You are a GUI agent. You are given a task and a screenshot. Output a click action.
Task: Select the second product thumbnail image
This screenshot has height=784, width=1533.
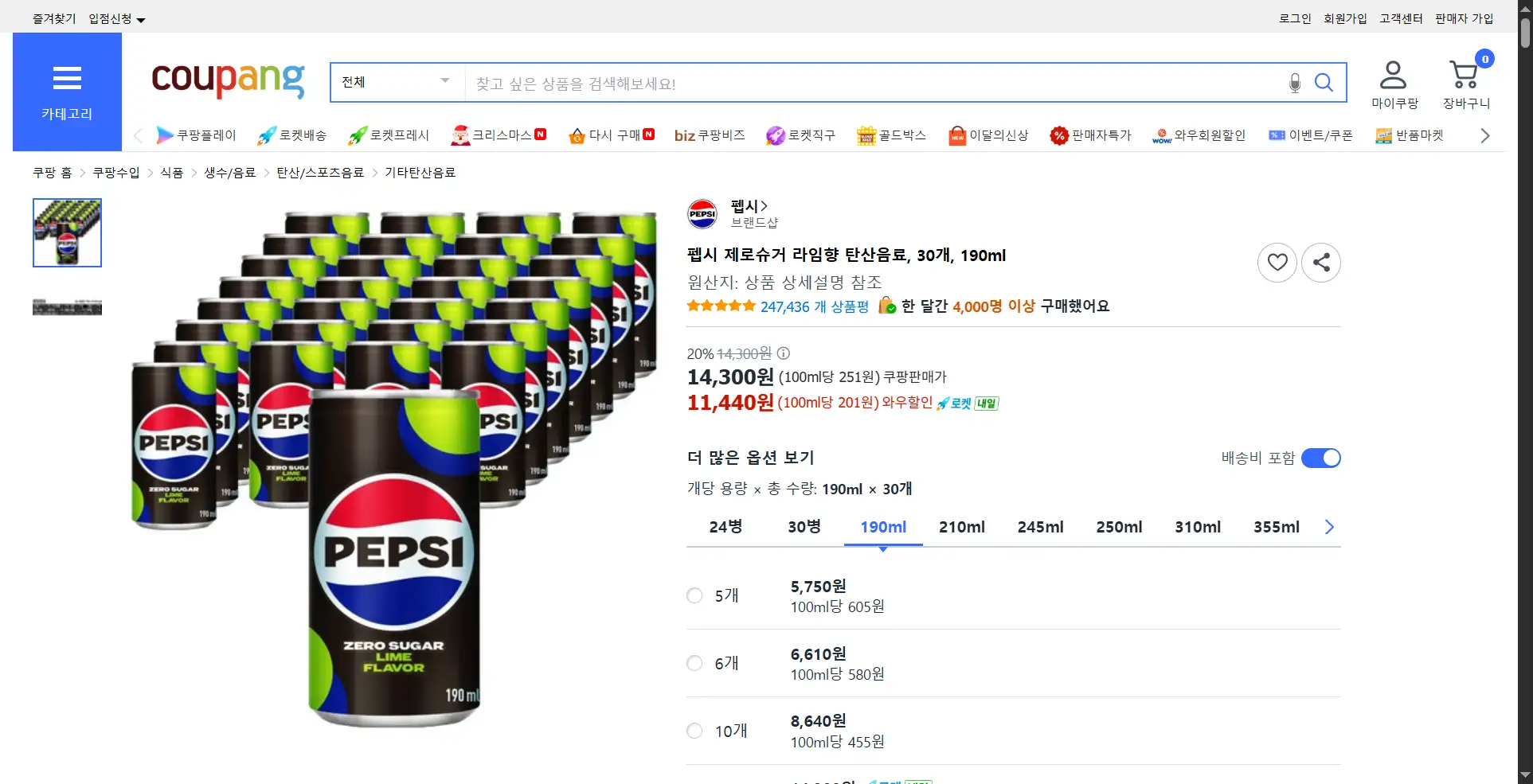(x=67, y=307)
